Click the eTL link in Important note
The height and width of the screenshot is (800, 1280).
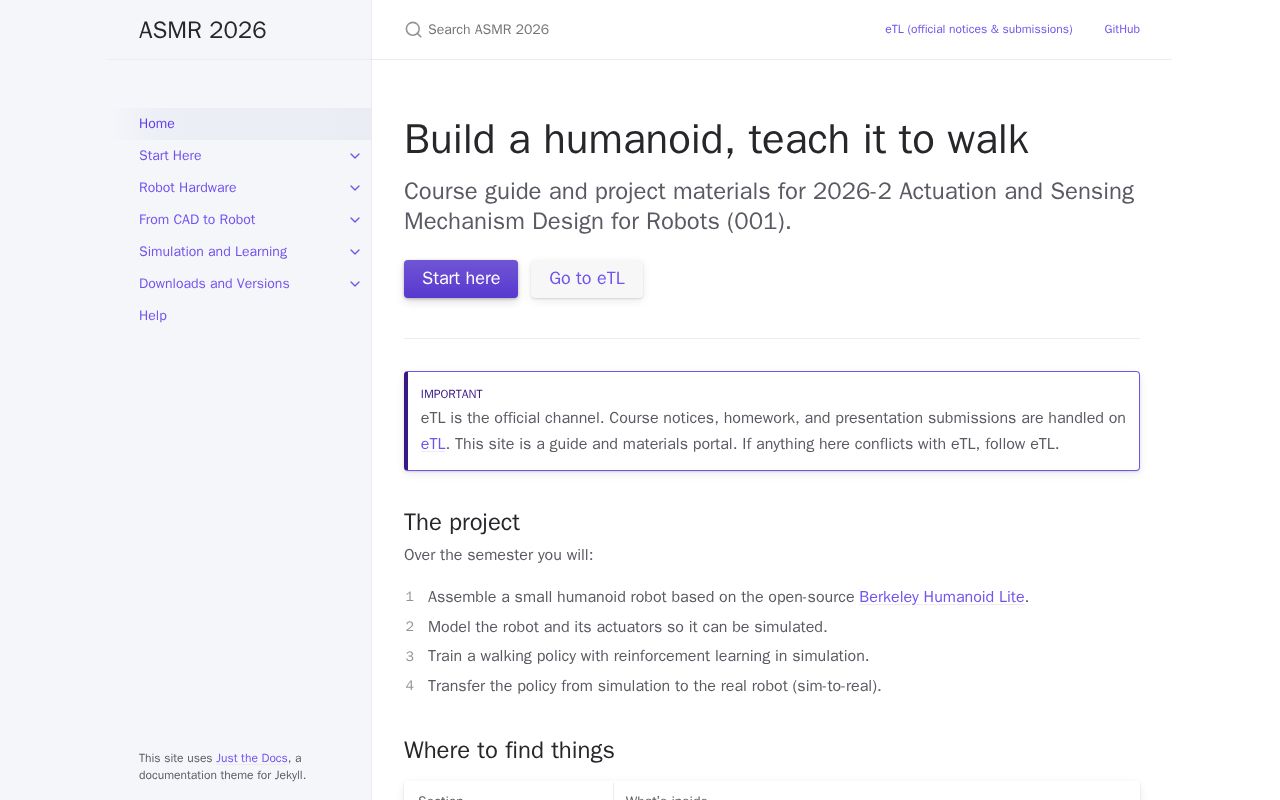pos(433,444)
